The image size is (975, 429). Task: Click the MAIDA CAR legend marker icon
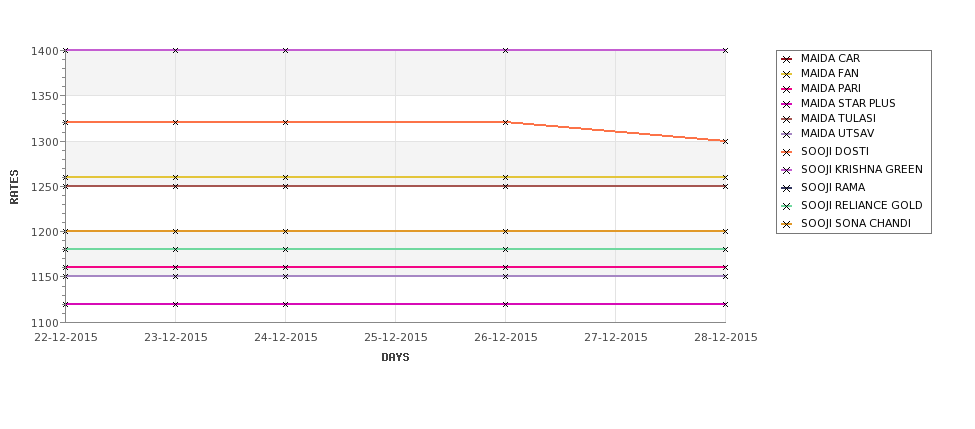click(786, 59)
